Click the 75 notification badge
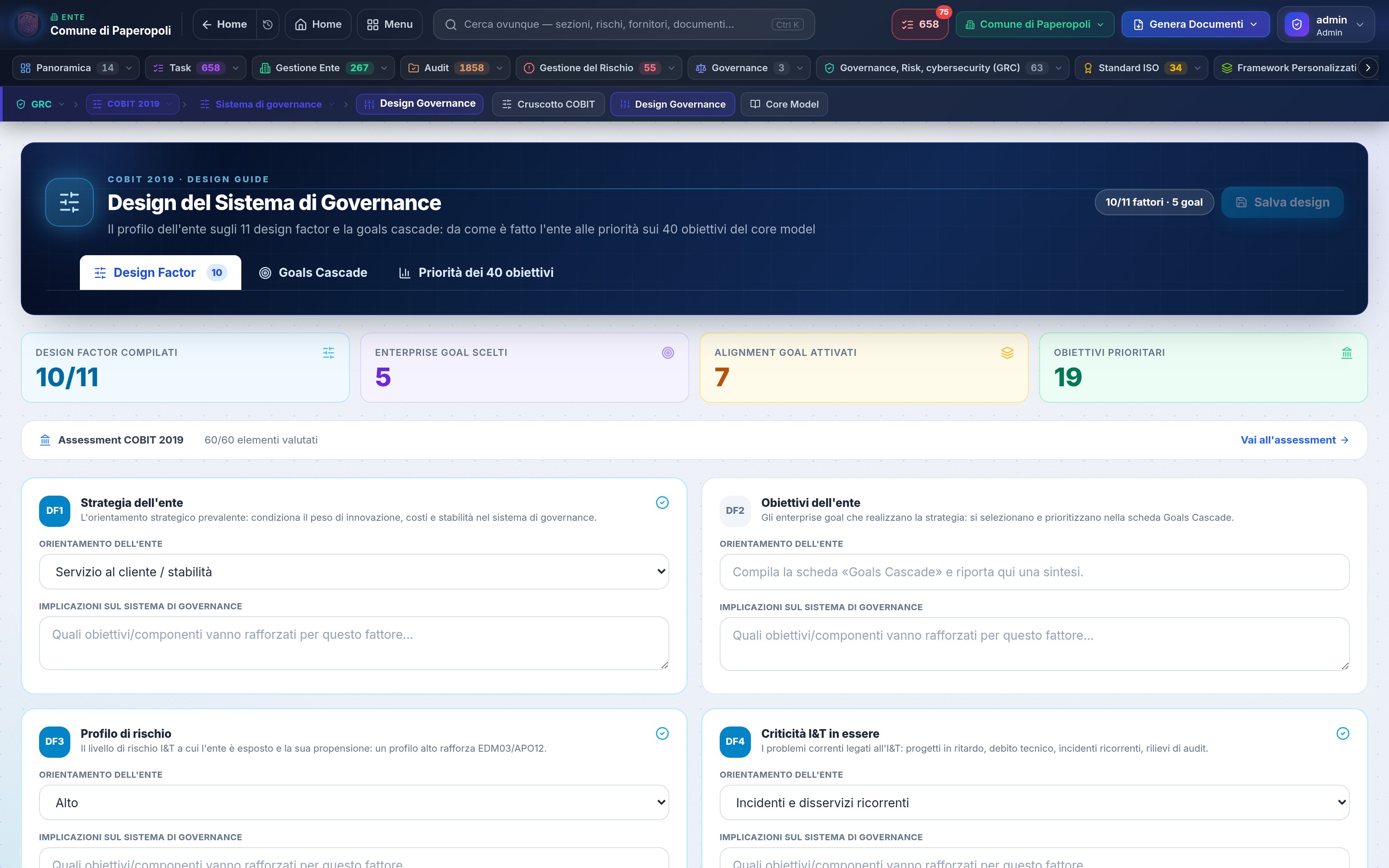This screenshot has width=1389, height=868. [x=944, y=12]
